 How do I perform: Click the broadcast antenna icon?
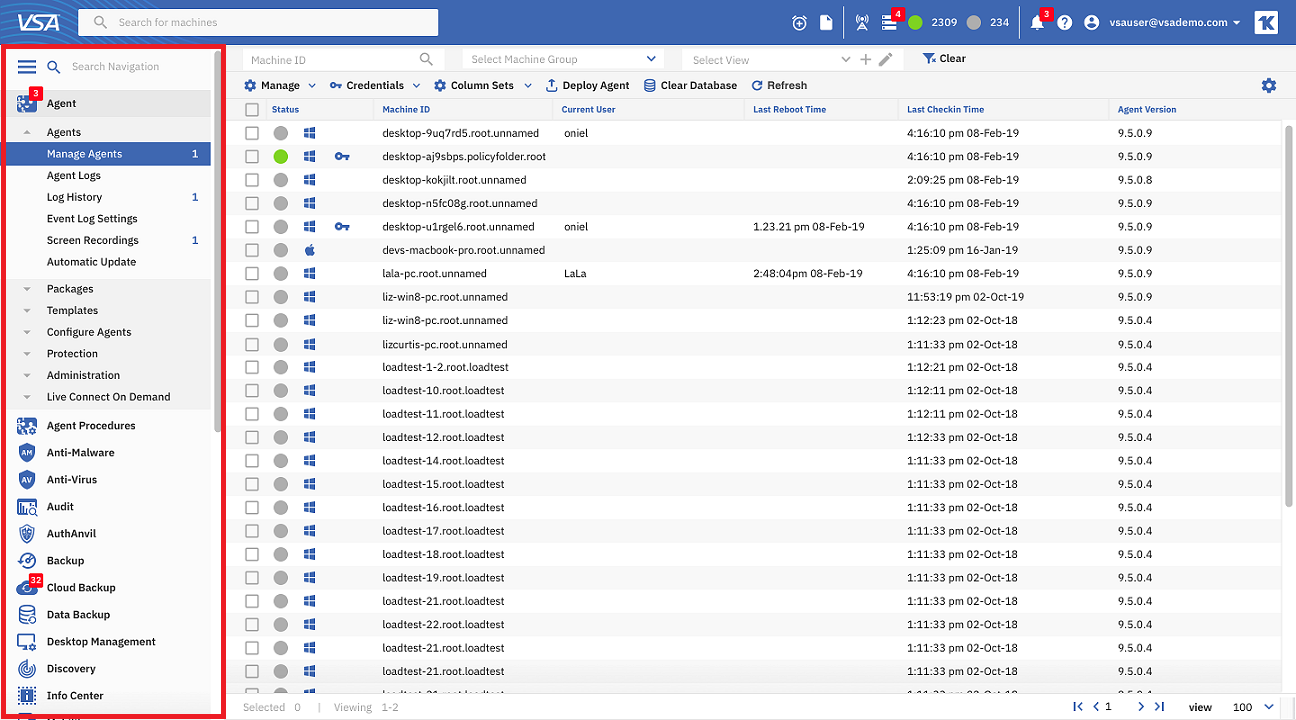tap(862, 23)
